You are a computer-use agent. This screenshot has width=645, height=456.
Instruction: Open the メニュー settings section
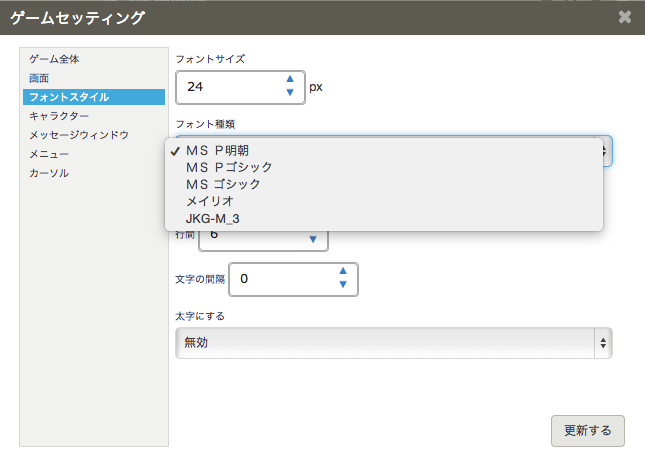click(x=49, y=154)
